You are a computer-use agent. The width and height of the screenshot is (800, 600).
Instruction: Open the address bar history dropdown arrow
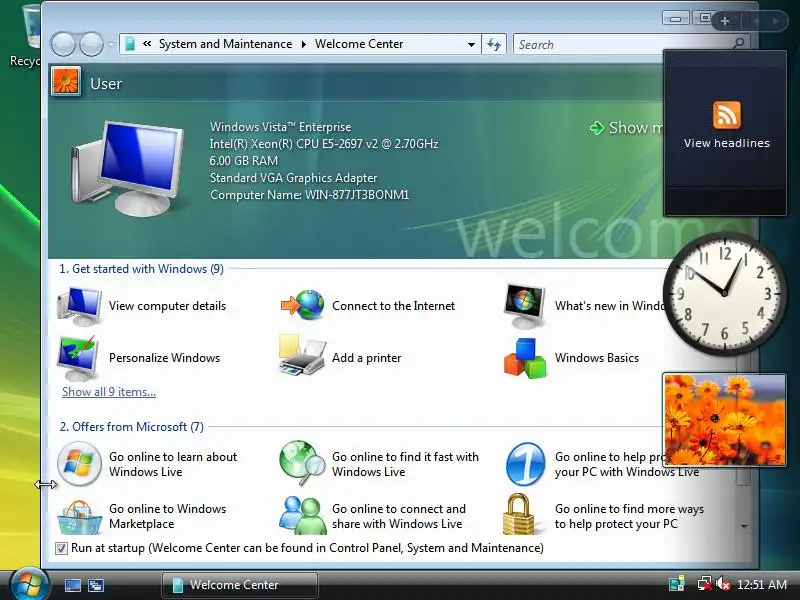tap(471, 44)
